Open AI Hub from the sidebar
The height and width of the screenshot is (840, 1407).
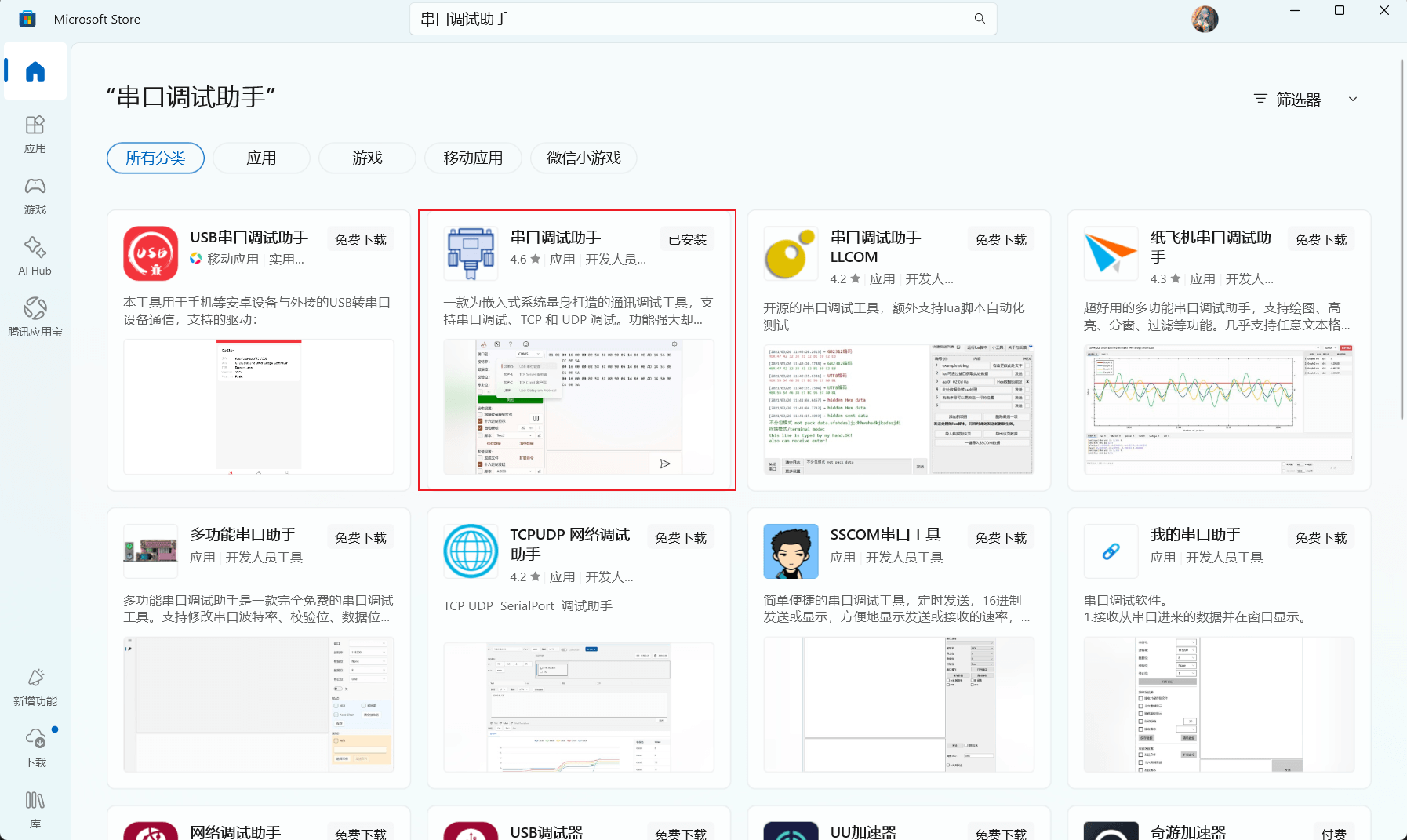(35, 256)
